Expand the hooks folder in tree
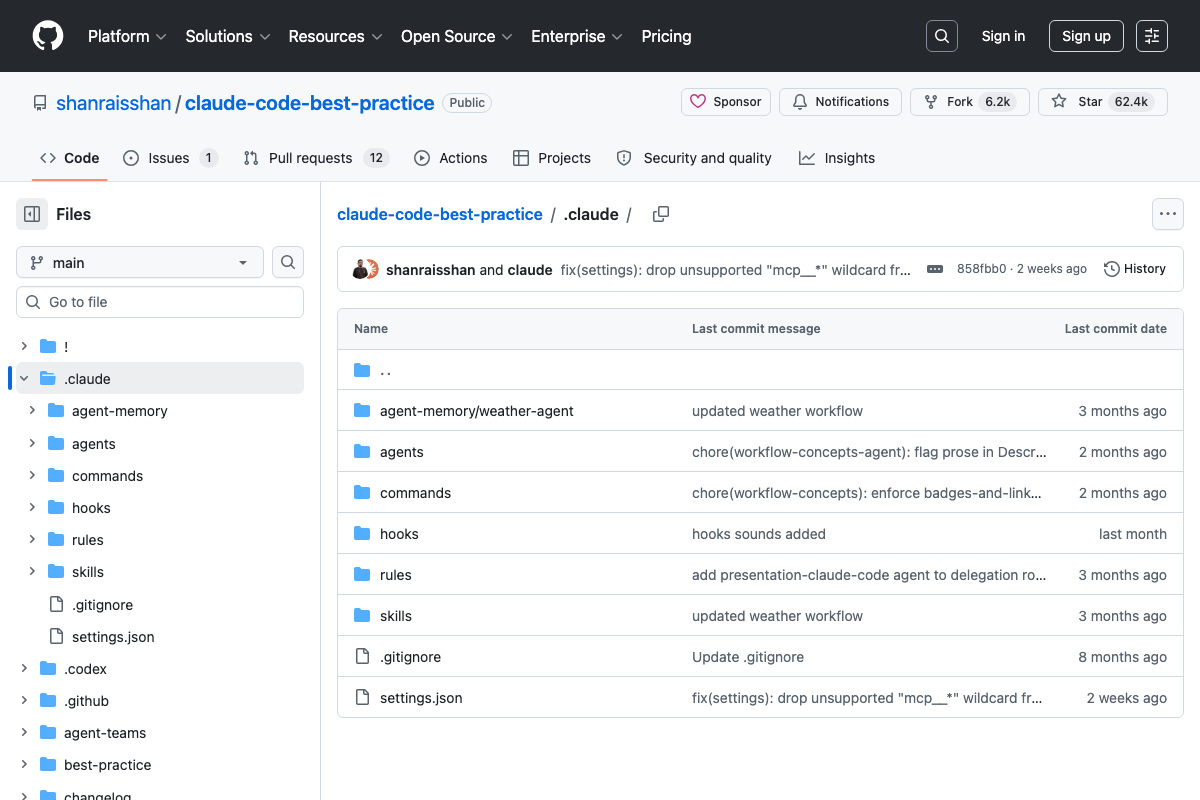 click(32, 507)
